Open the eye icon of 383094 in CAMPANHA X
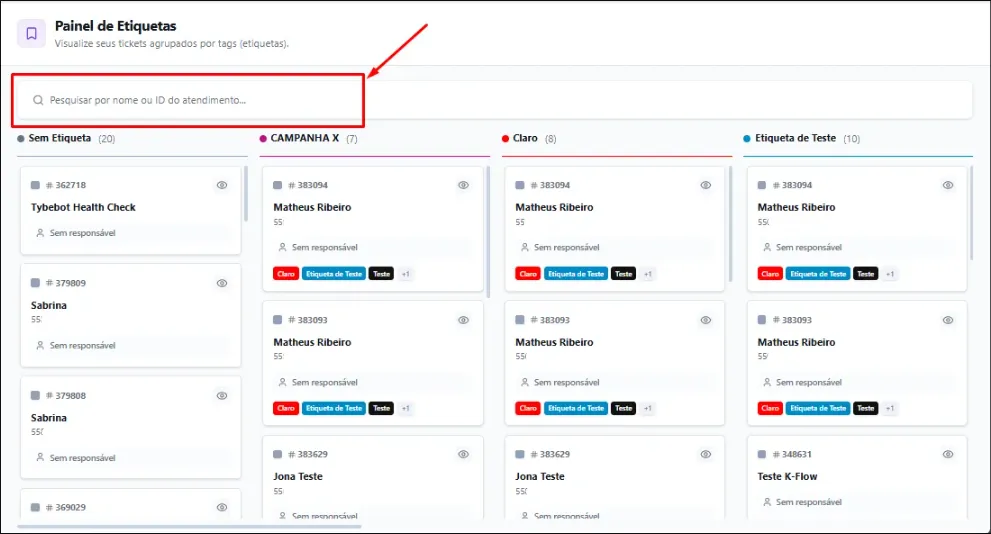 click(463, 185)
